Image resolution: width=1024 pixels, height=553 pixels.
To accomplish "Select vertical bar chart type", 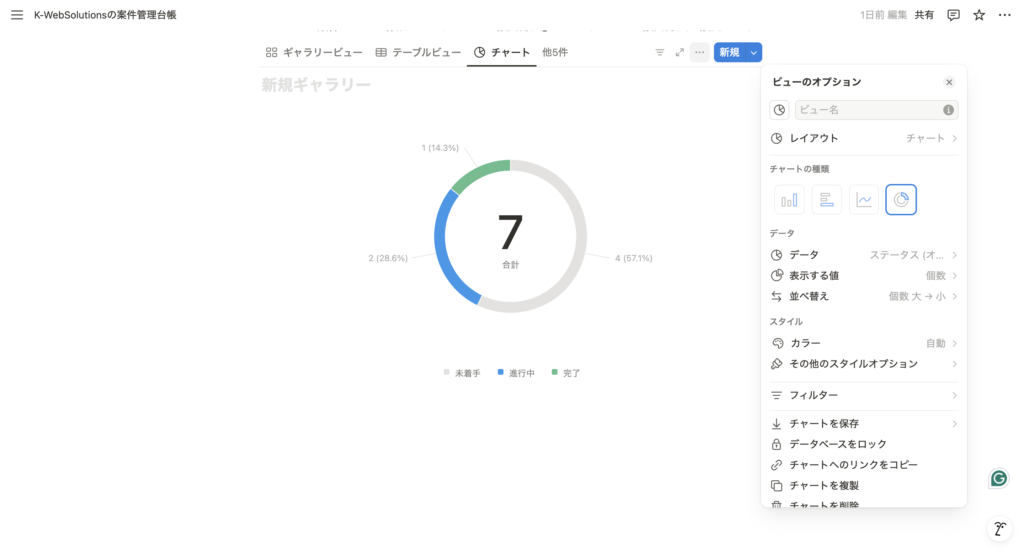I will click(x=789, y=200).
